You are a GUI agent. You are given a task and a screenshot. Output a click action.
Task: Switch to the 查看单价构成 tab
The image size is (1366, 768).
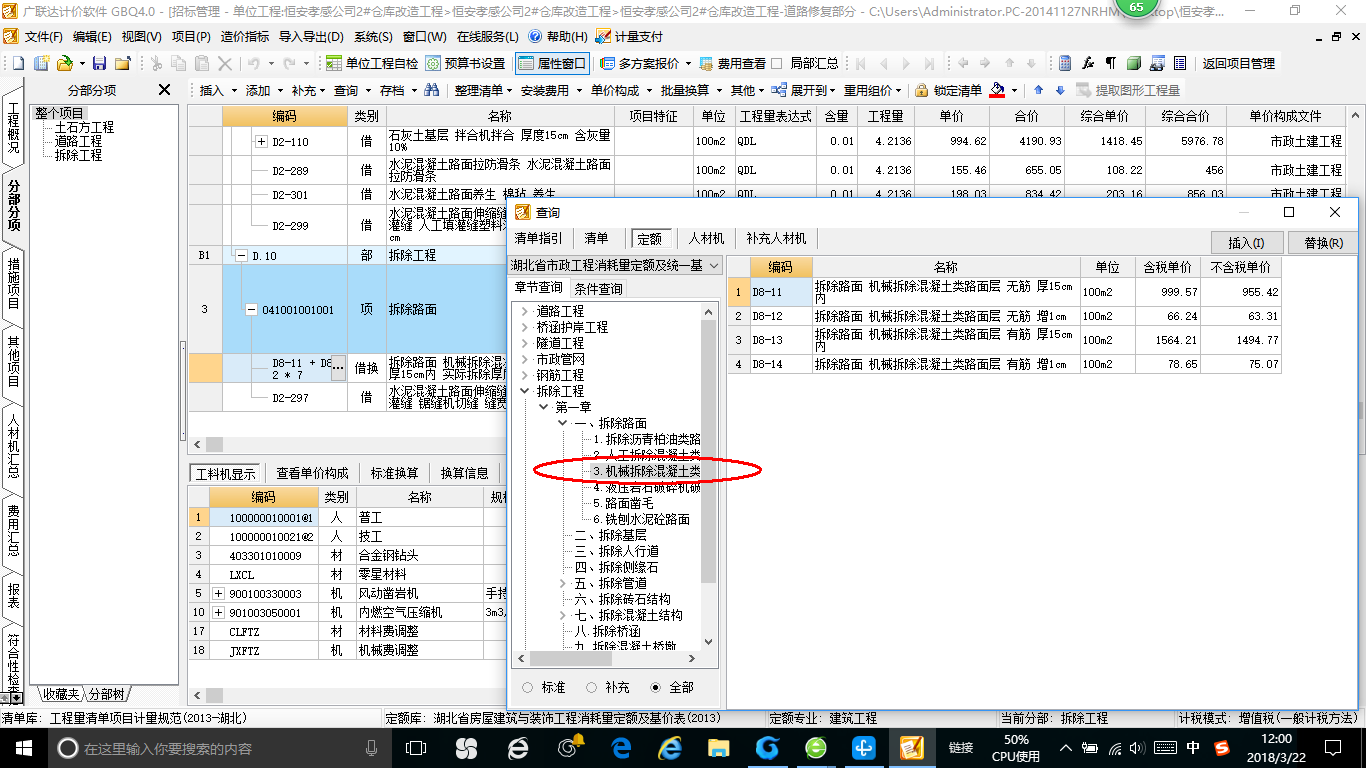[x=312, y=473]
